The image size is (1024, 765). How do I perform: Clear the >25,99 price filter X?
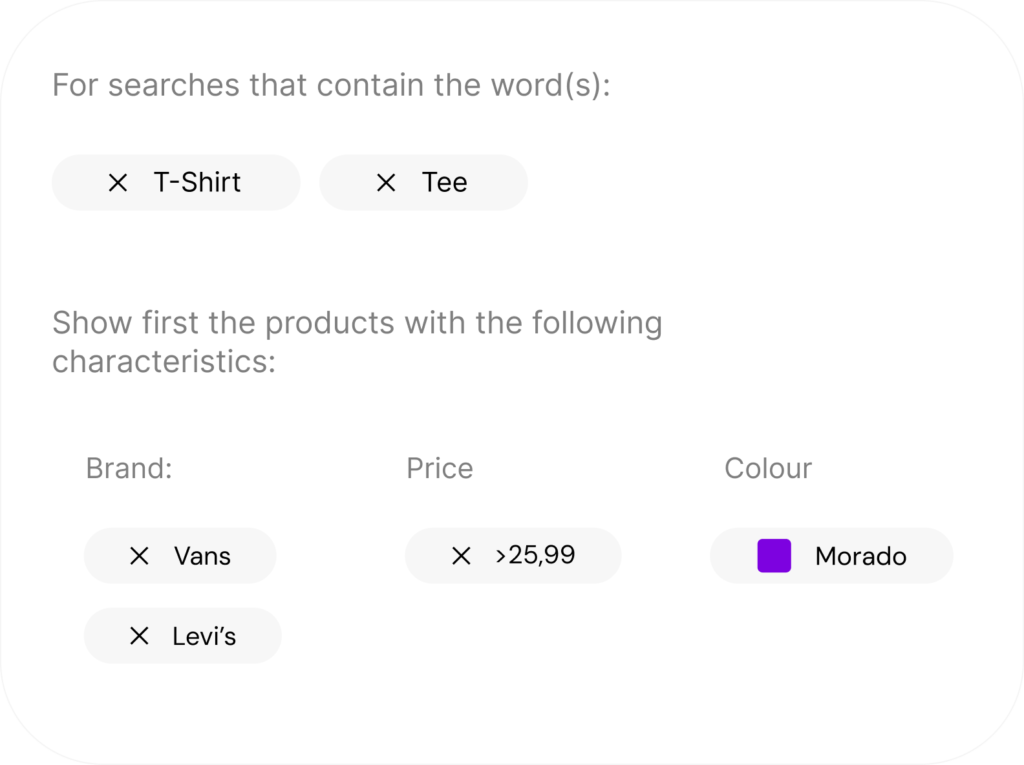click(461, 556)
